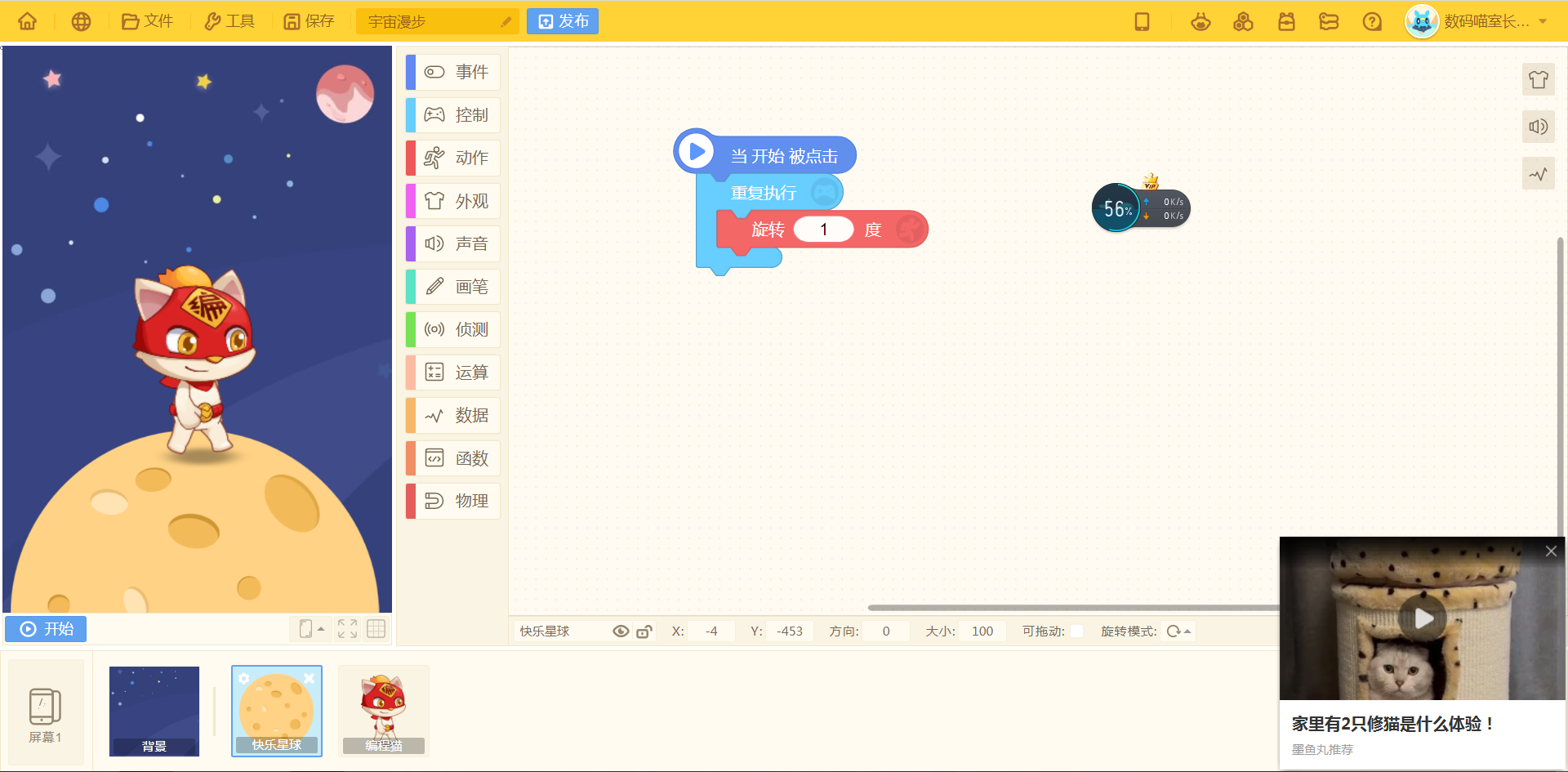
Task: Select the 侦测 (Sensing) block category
Action: click(x=453, y=329)
